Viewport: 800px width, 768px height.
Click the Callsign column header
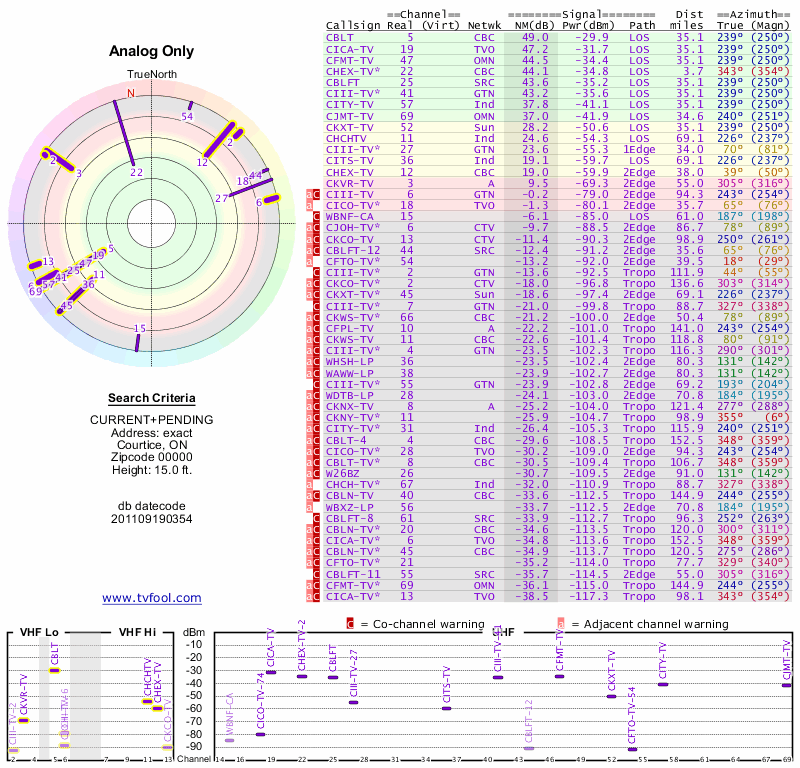tap(353, 26)
